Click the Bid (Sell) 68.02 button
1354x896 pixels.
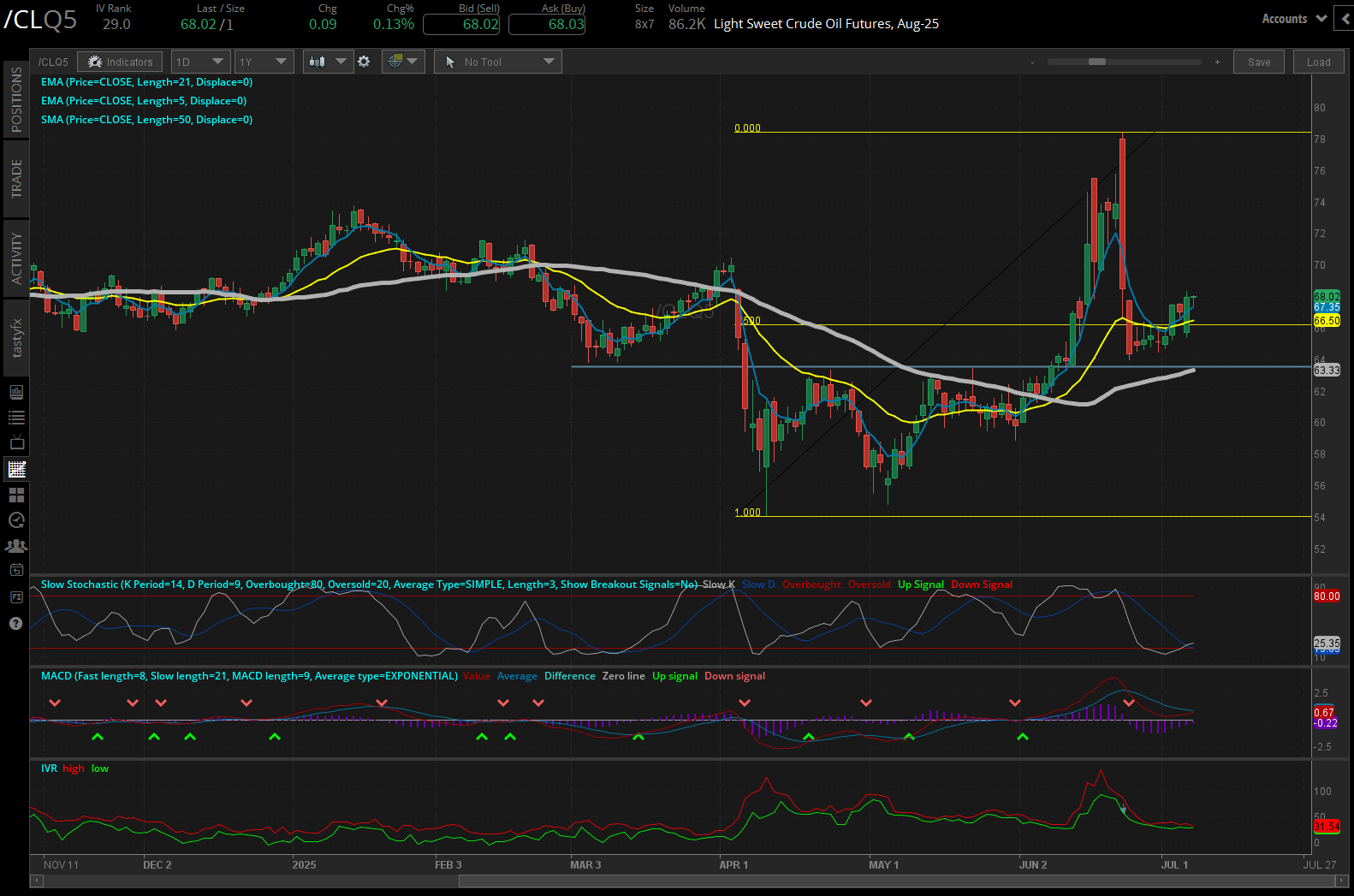(x=462, y=24)
